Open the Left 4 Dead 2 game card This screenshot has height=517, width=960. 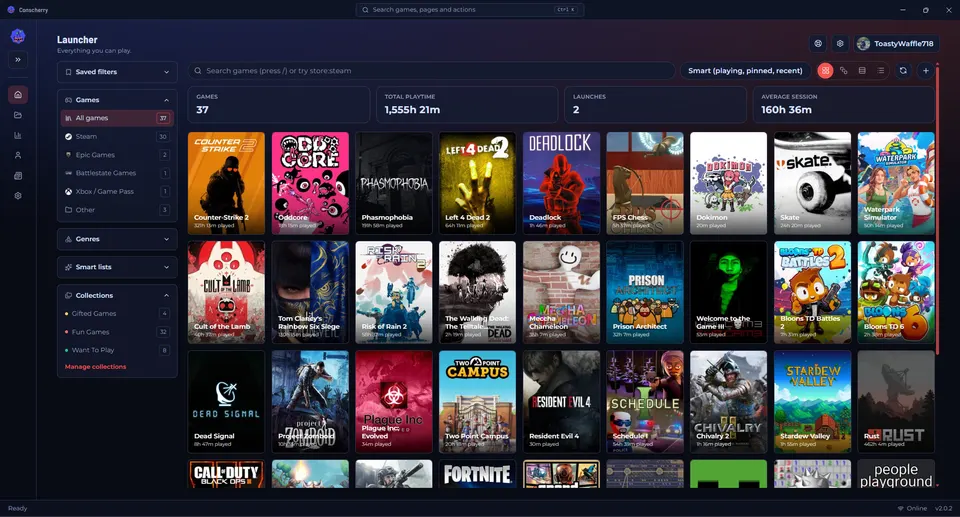coord(478,183)
